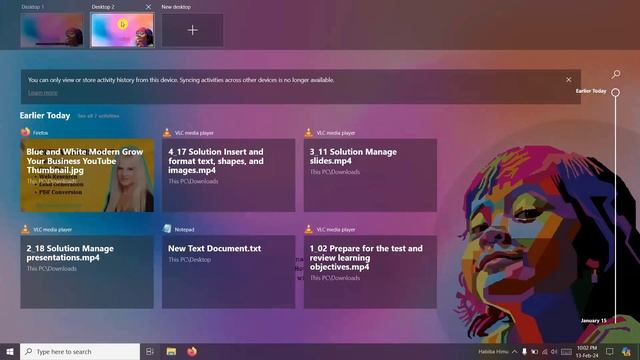Image resolution: width=640 pixels, height=360 pixels.
Task: Click the Earlier Today label on timeline
Action: (x=591, y=91)
